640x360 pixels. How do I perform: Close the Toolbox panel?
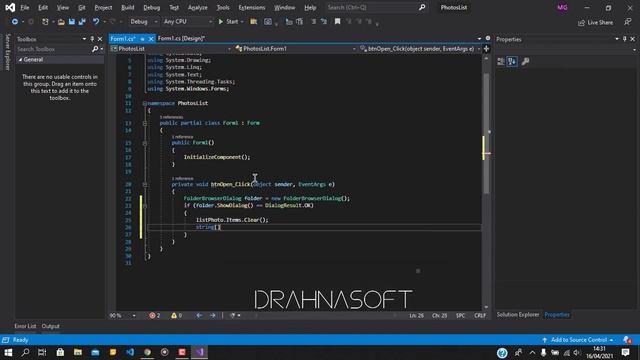click(x=100, y=39)
